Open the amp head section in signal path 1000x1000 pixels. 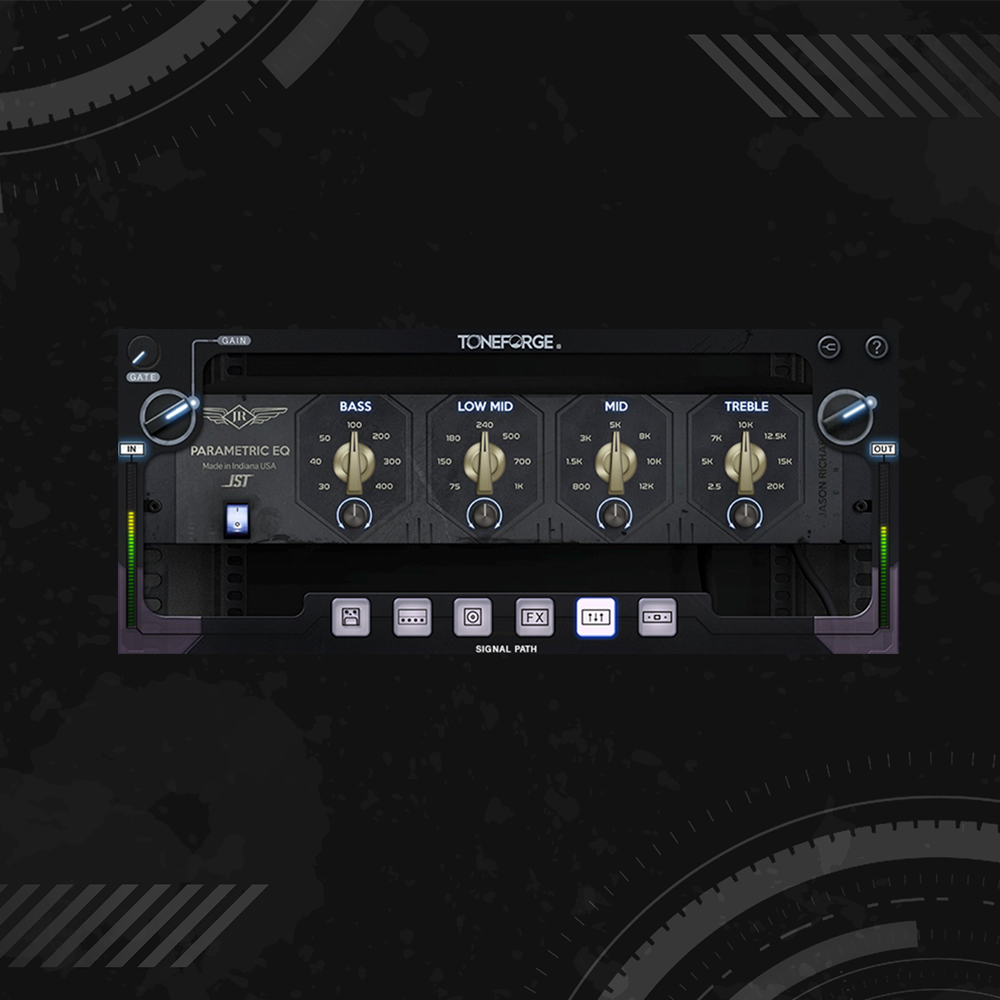pyautogui.click(x=412, y=617)
